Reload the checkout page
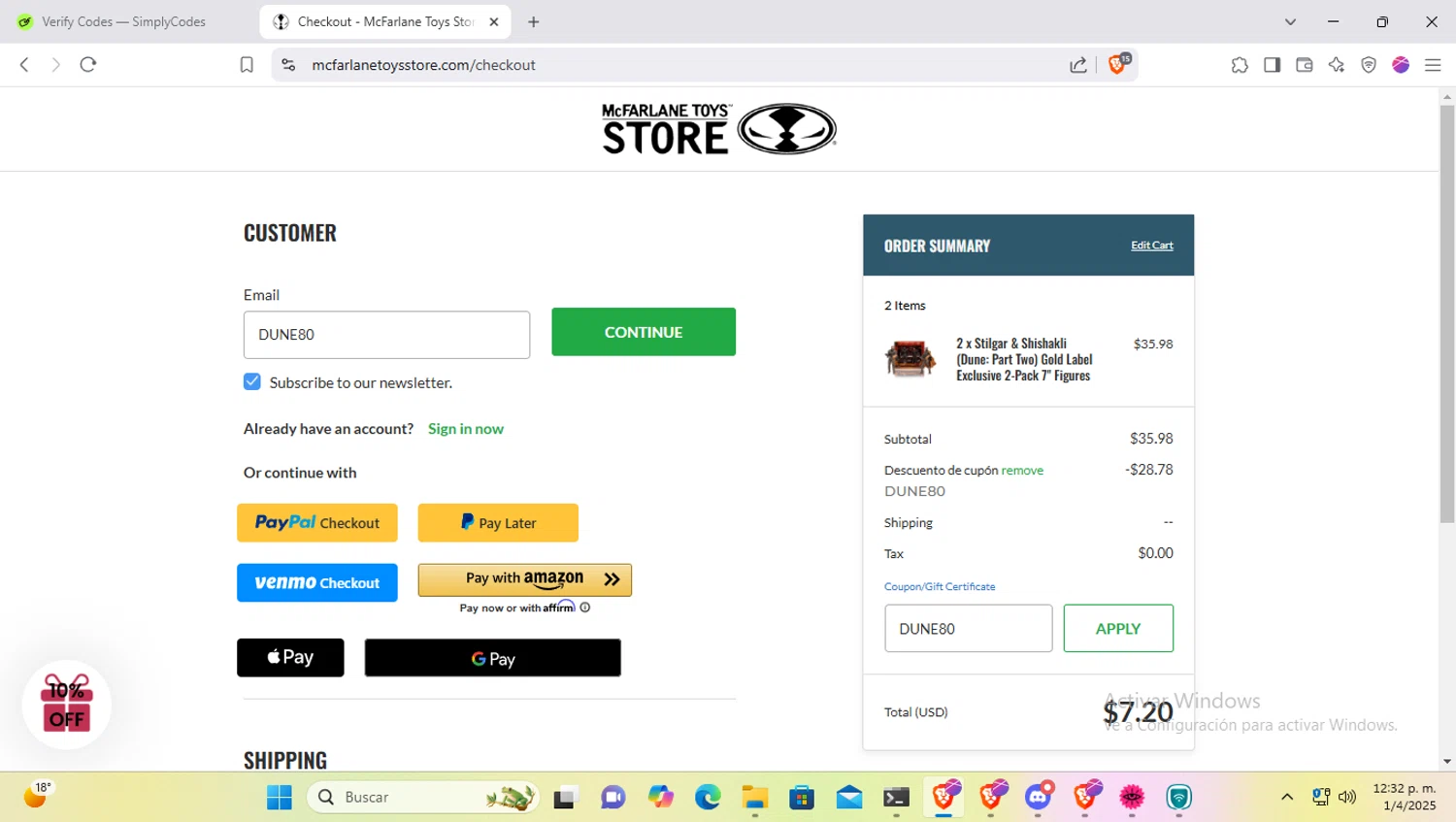Viewport: 1456px width, 822px height. 88,65
